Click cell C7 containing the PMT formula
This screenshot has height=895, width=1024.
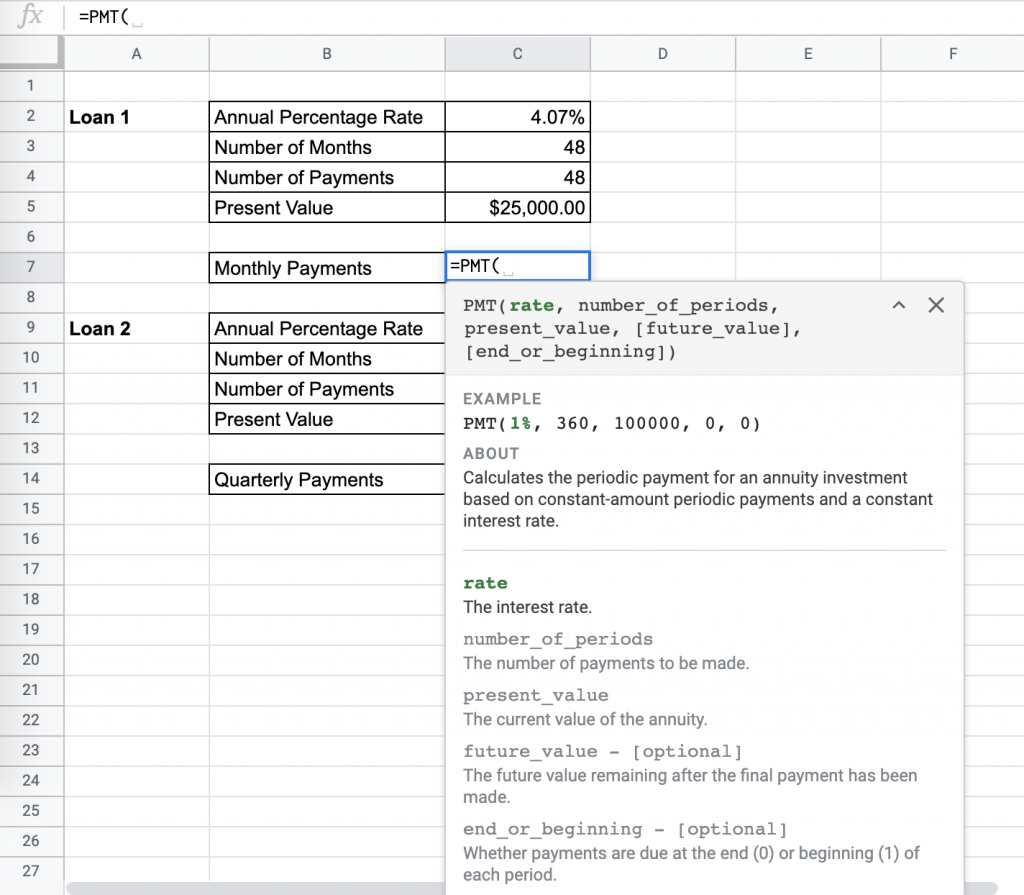[517, 266]
